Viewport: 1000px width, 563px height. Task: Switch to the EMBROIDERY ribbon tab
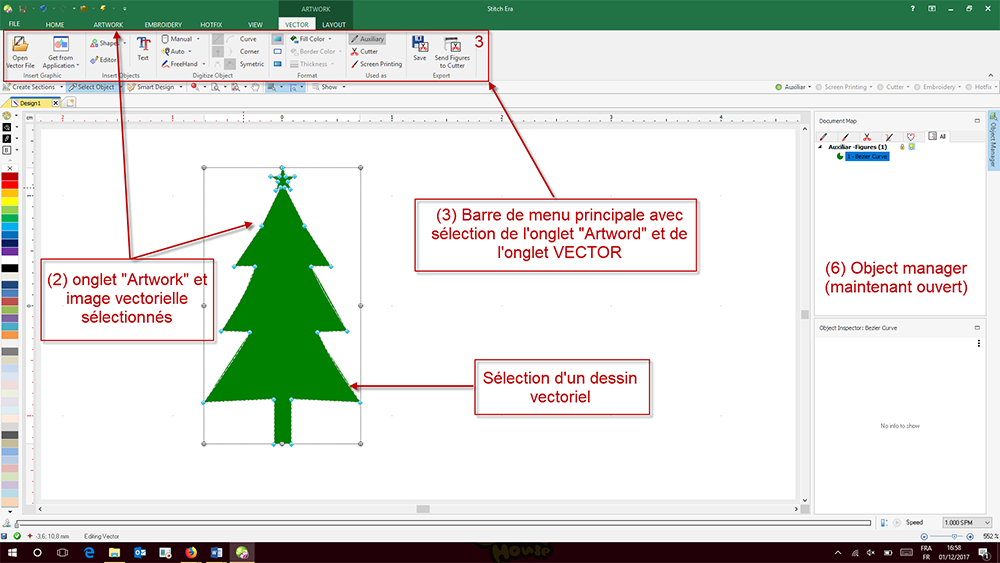pyautogui.click(x=163, y=25)
